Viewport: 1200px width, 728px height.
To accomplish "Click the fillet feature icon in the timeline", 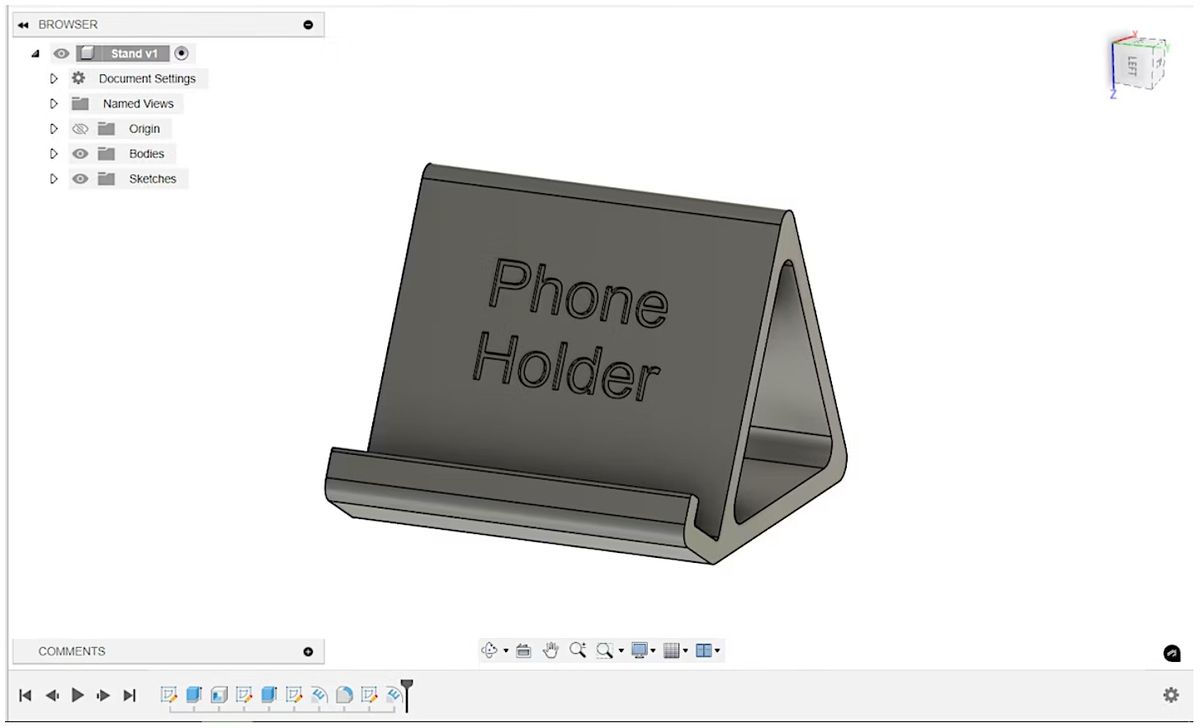I will pyautogui.click(x=342, y=694).
